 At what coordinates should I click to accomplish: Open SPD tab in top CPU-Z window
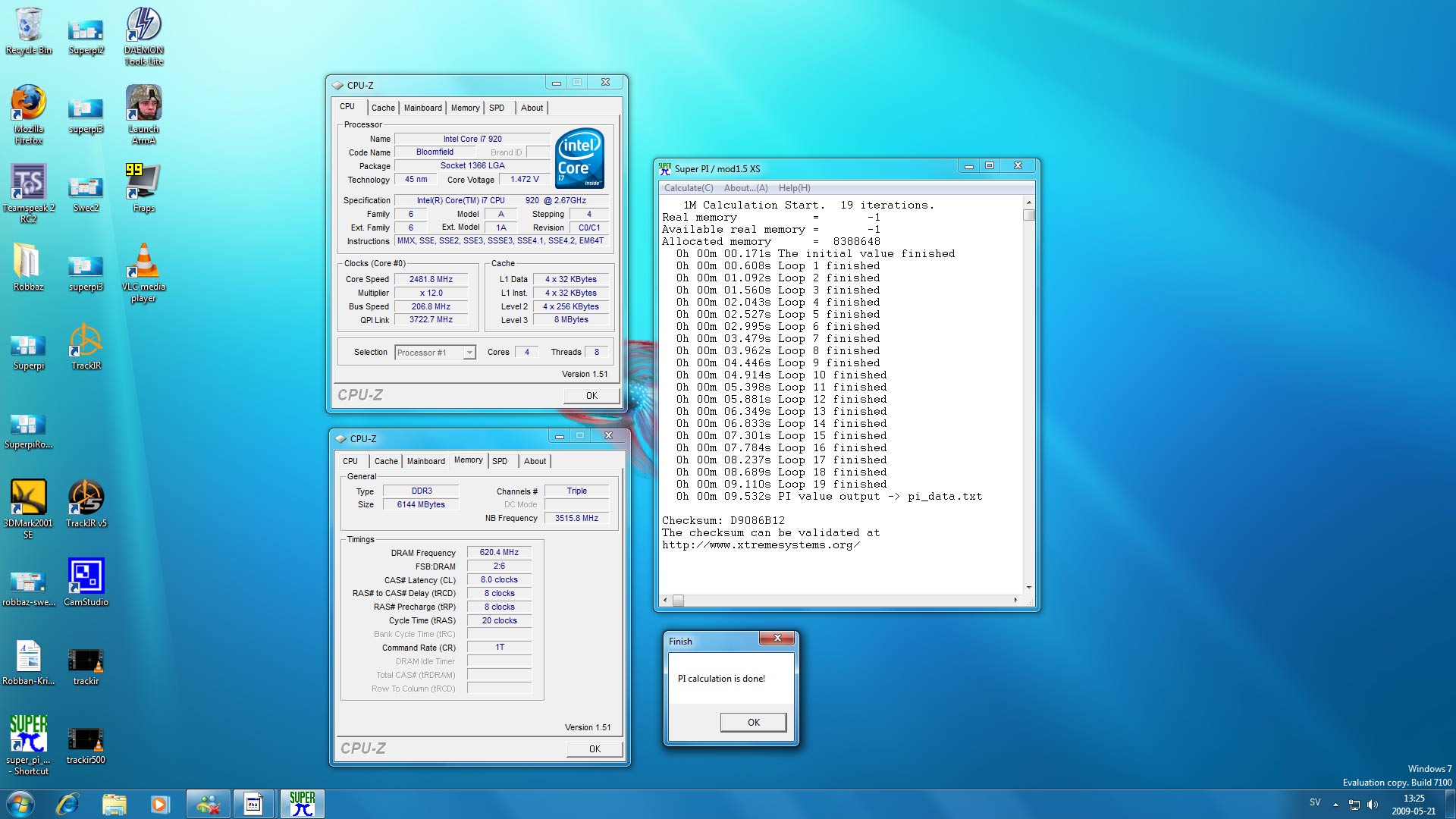pos(497,108)
